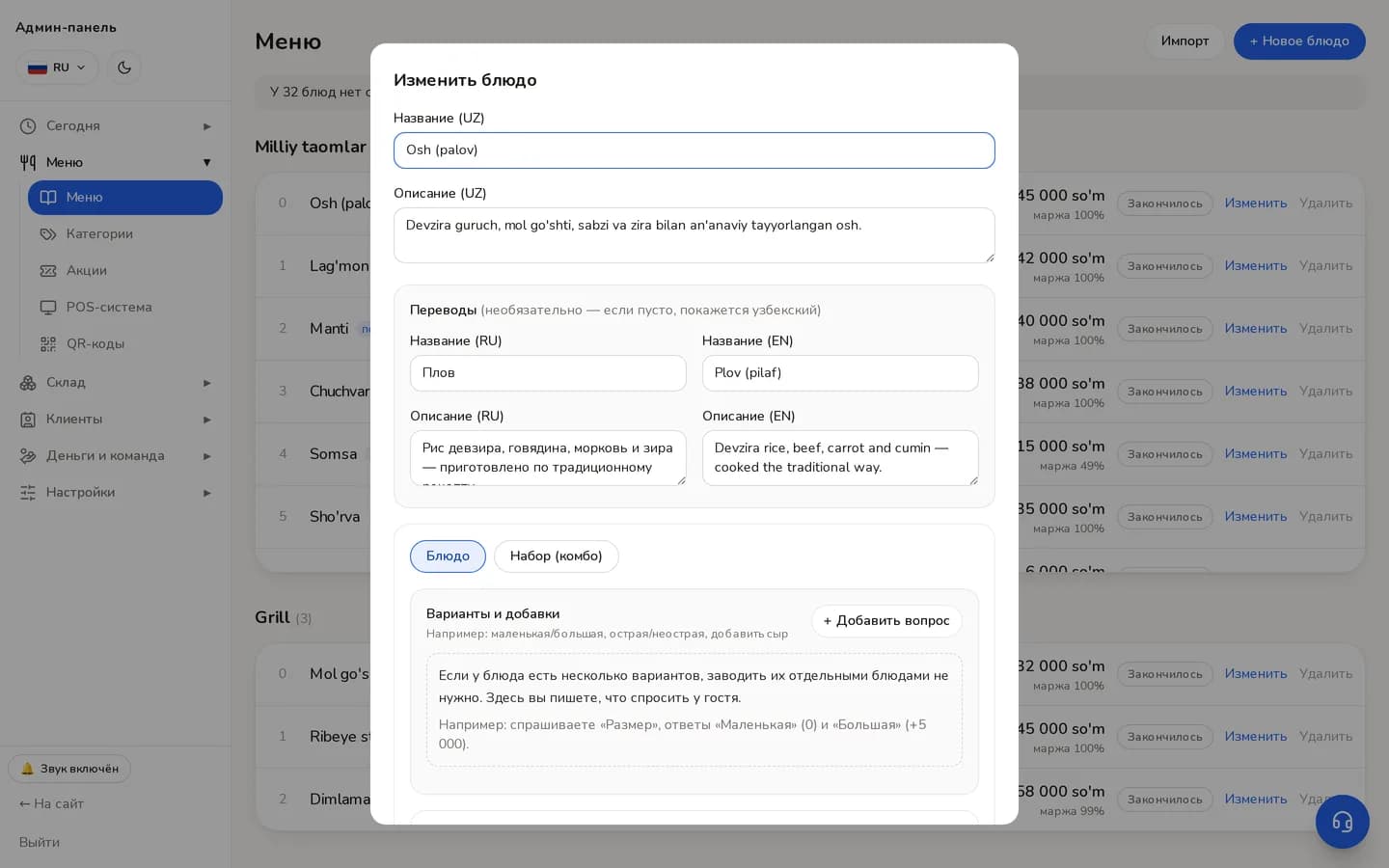Image resolution: width=1389 pixels, height=868 pixels.
Task: Toggle dark mode moon icon
Action: pos(124,68)
